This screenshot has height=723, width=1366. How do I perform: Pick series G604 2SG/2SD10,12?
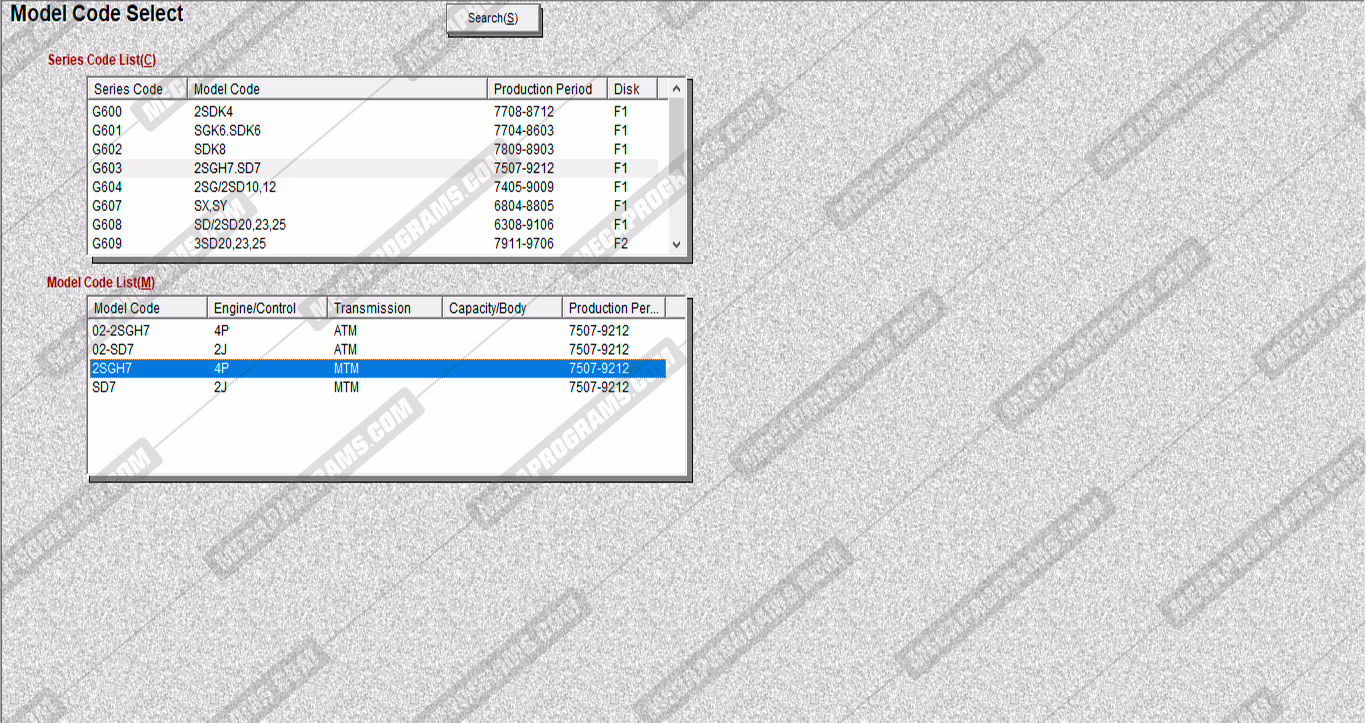tap(300, 187)
